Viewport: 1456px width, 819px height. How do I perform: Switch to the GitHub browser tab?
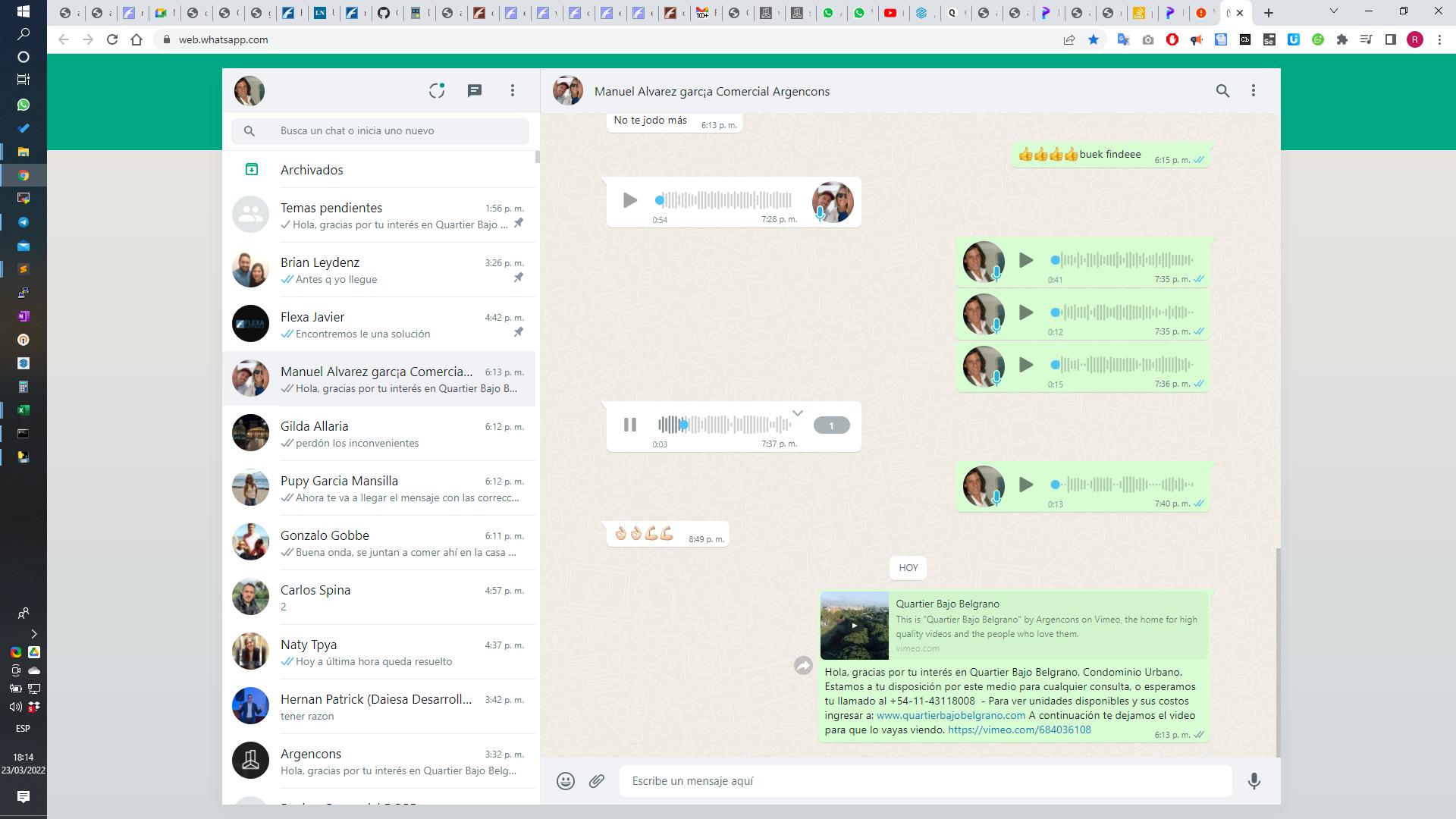[384, 13]
